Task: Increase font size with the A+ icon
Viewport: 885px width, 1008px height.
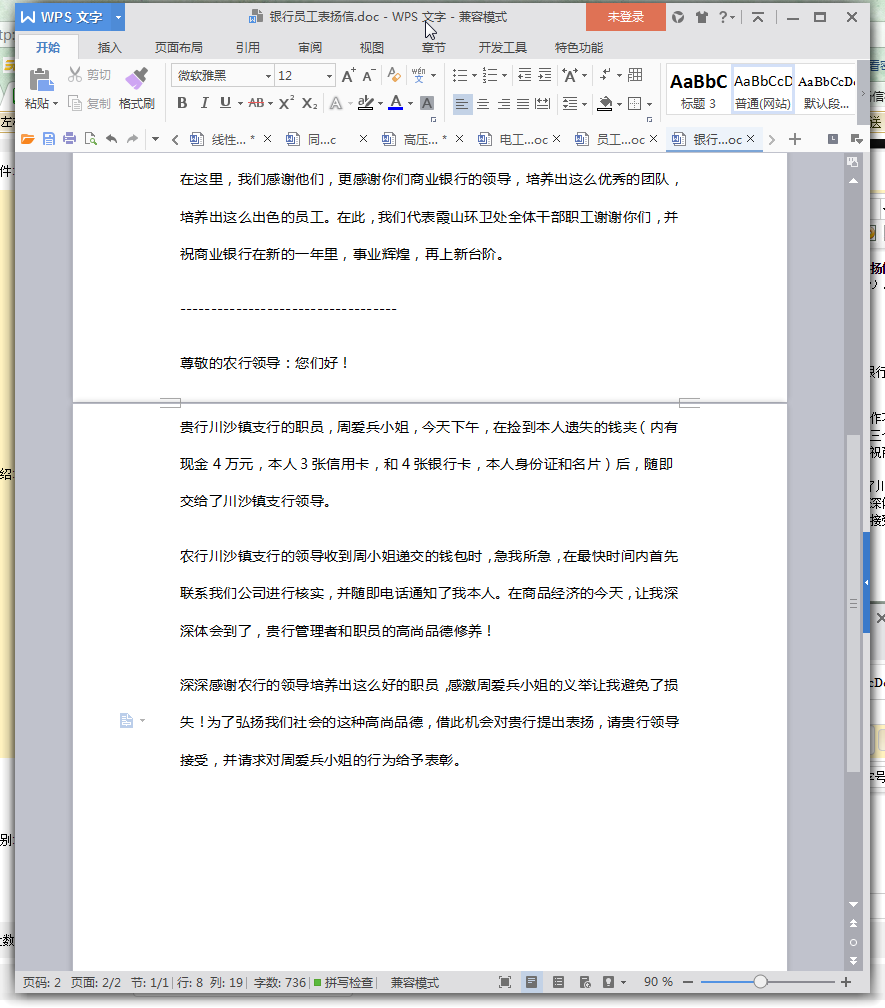Action: 348,76
